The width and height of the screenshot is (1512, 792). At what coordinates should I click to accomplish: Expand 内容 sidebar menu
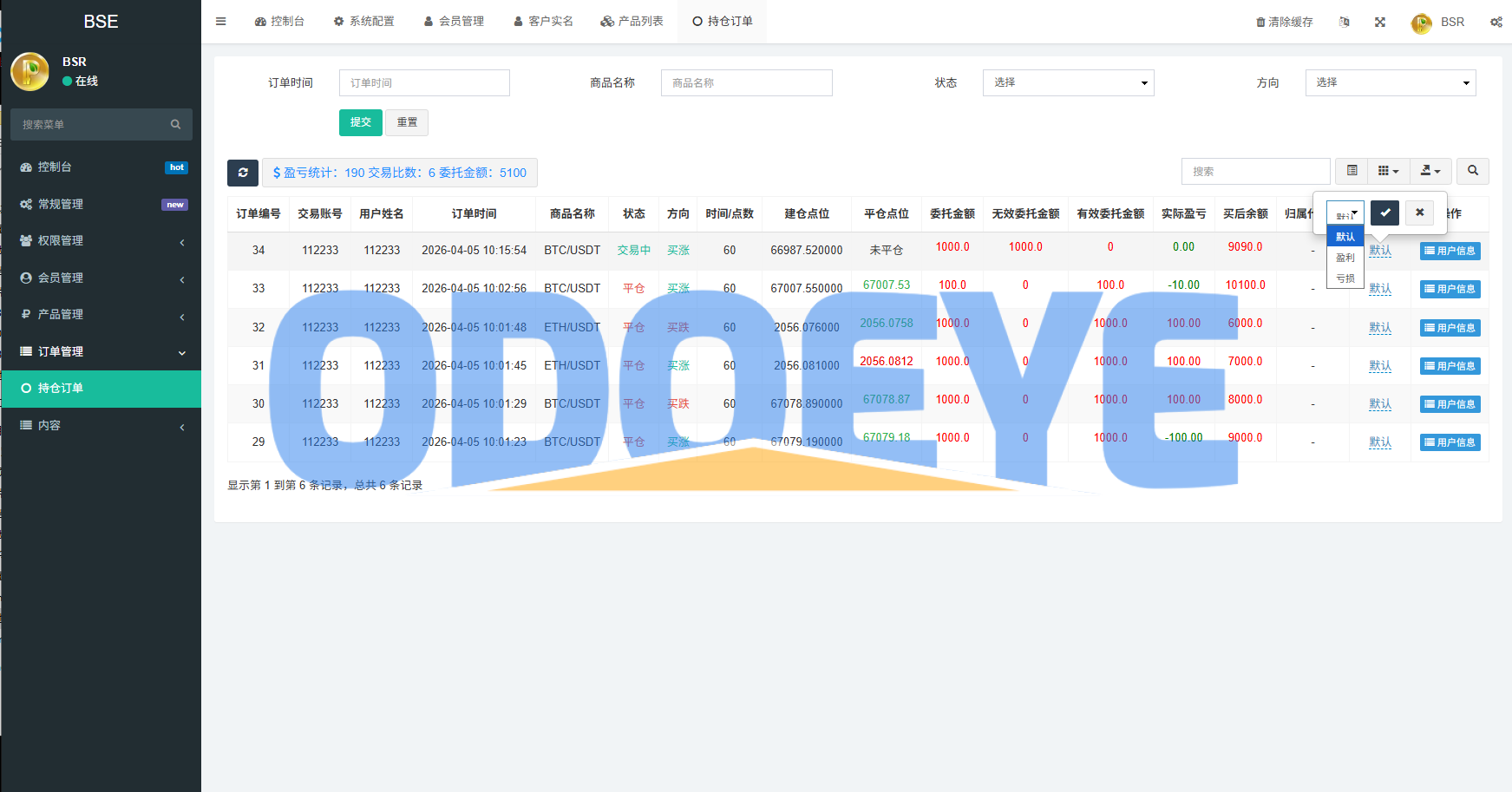[x=101, y=426]
